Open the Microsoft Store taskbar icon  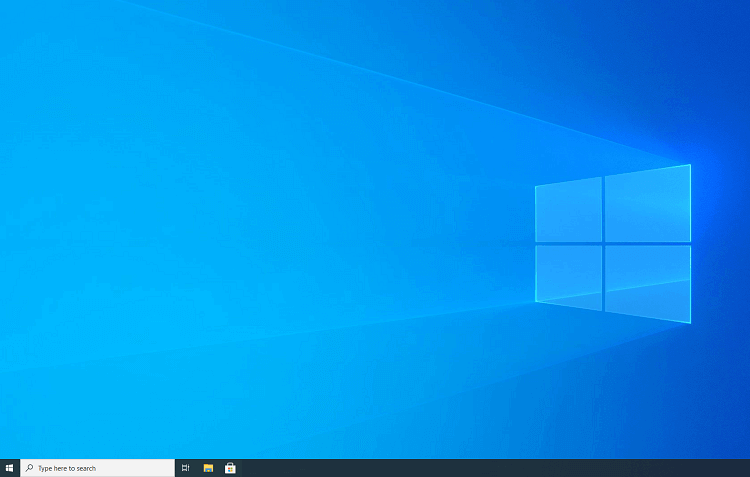pyautogui.click(x=230, y=468)
